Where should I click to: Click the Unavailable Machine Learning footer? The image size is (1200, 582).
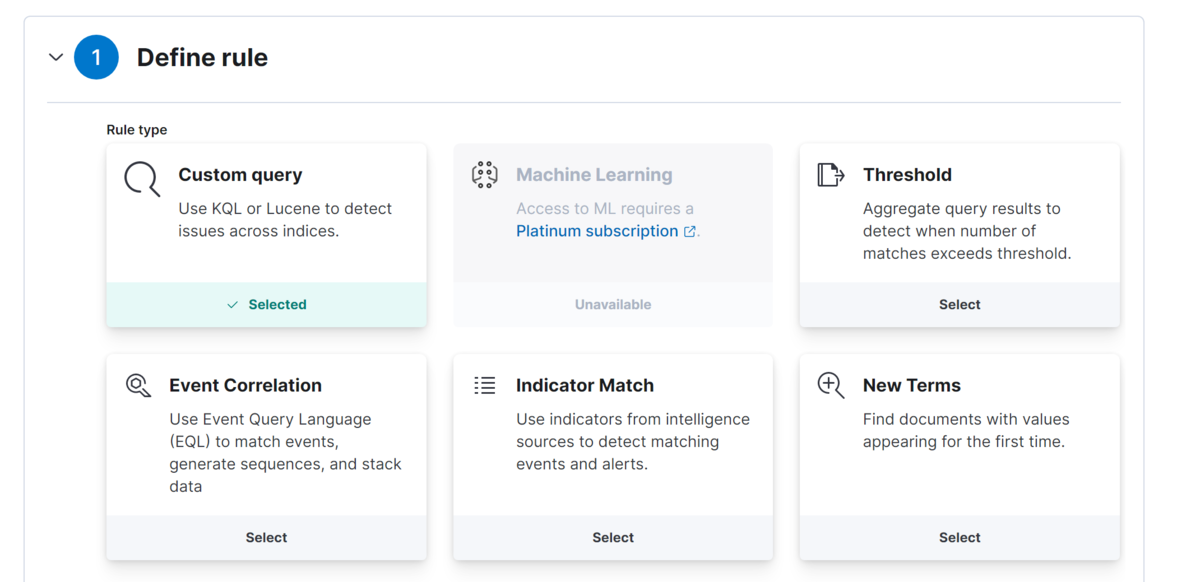pyautogui.click(x=613, y=305)
